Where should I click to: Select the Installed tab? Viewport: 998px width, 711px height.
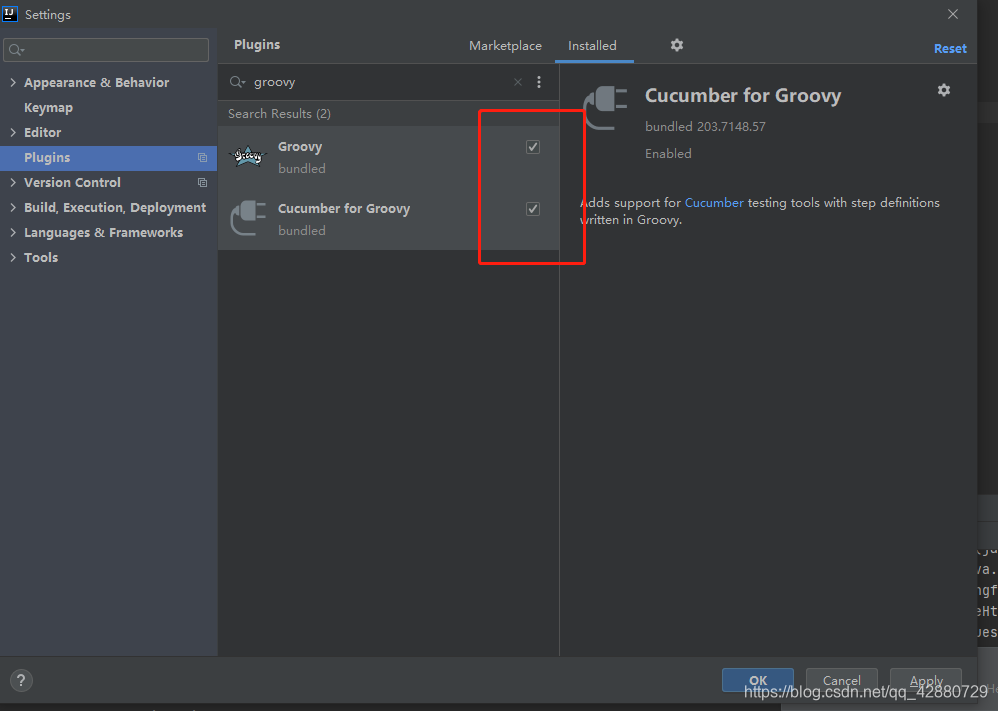[x=592, y=46]
